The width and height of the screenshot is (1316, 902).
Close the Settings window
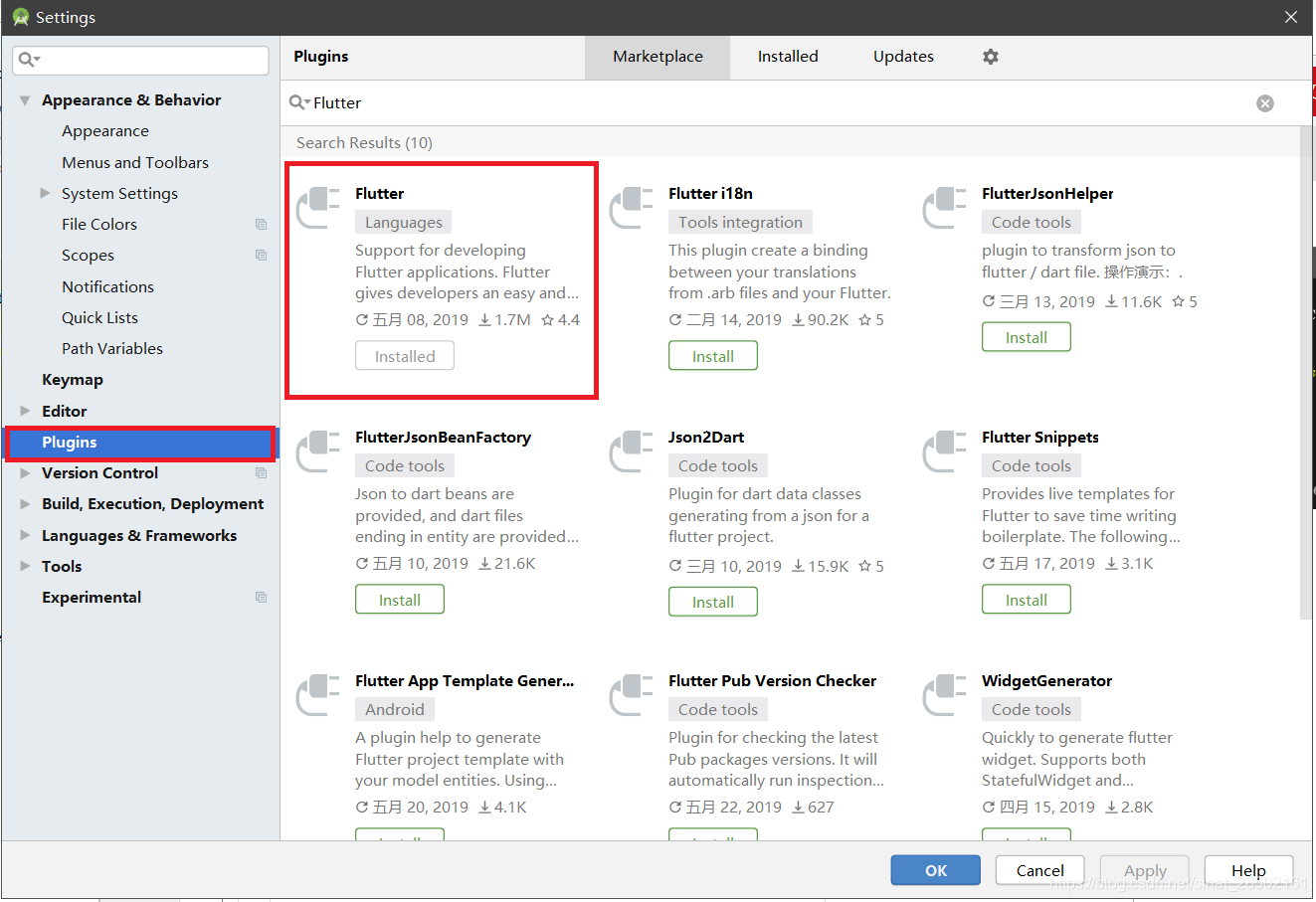[1290, 17]
